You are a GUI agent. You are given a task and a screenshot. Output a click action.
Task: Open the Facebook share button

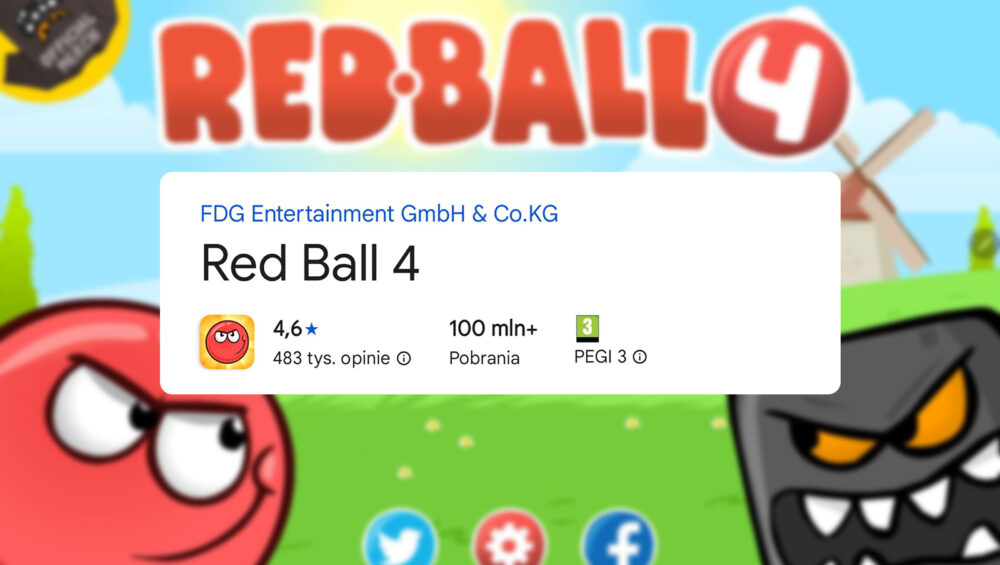pos(619,538)
